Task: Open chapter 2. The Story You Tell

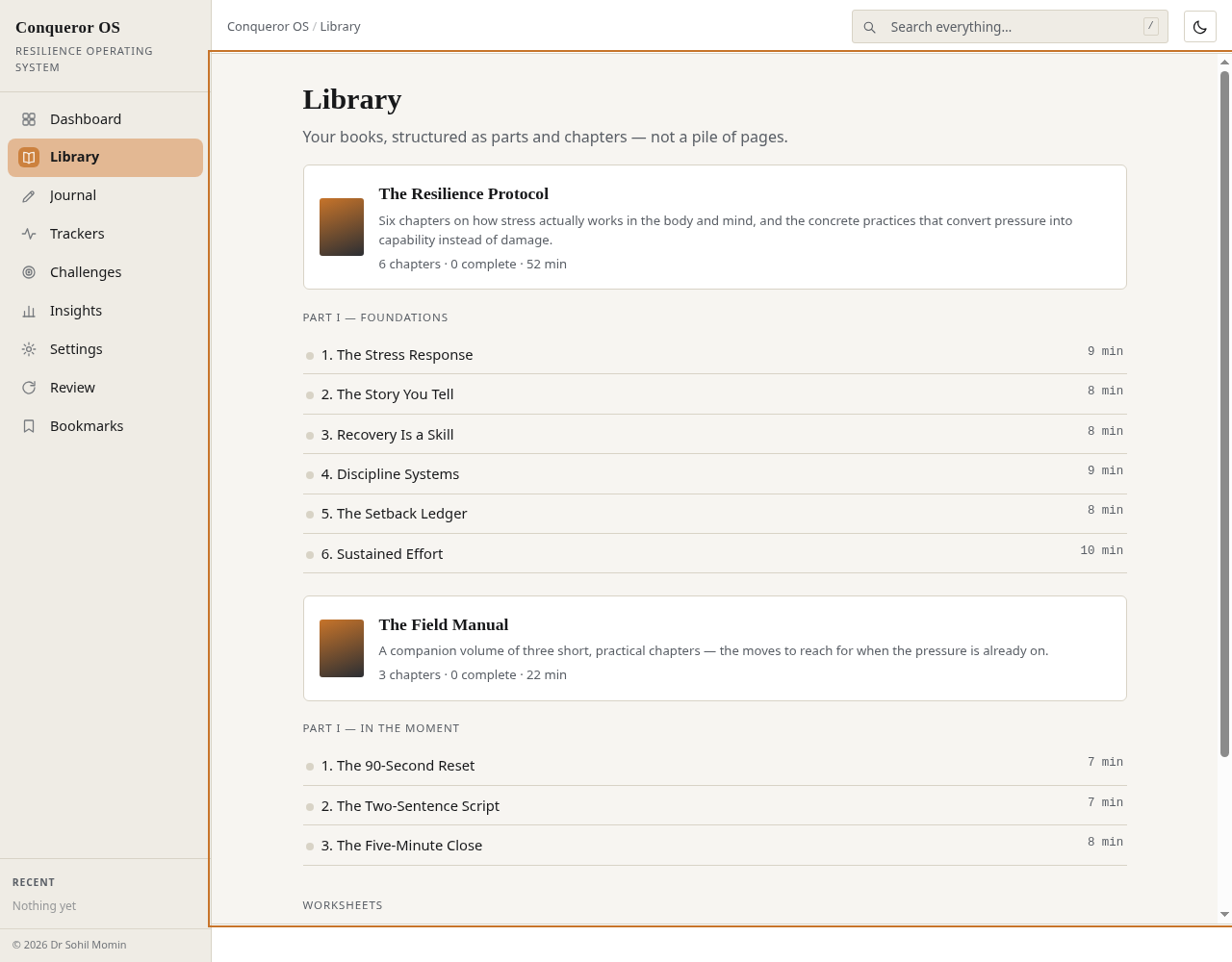Action: click(714, 394)
